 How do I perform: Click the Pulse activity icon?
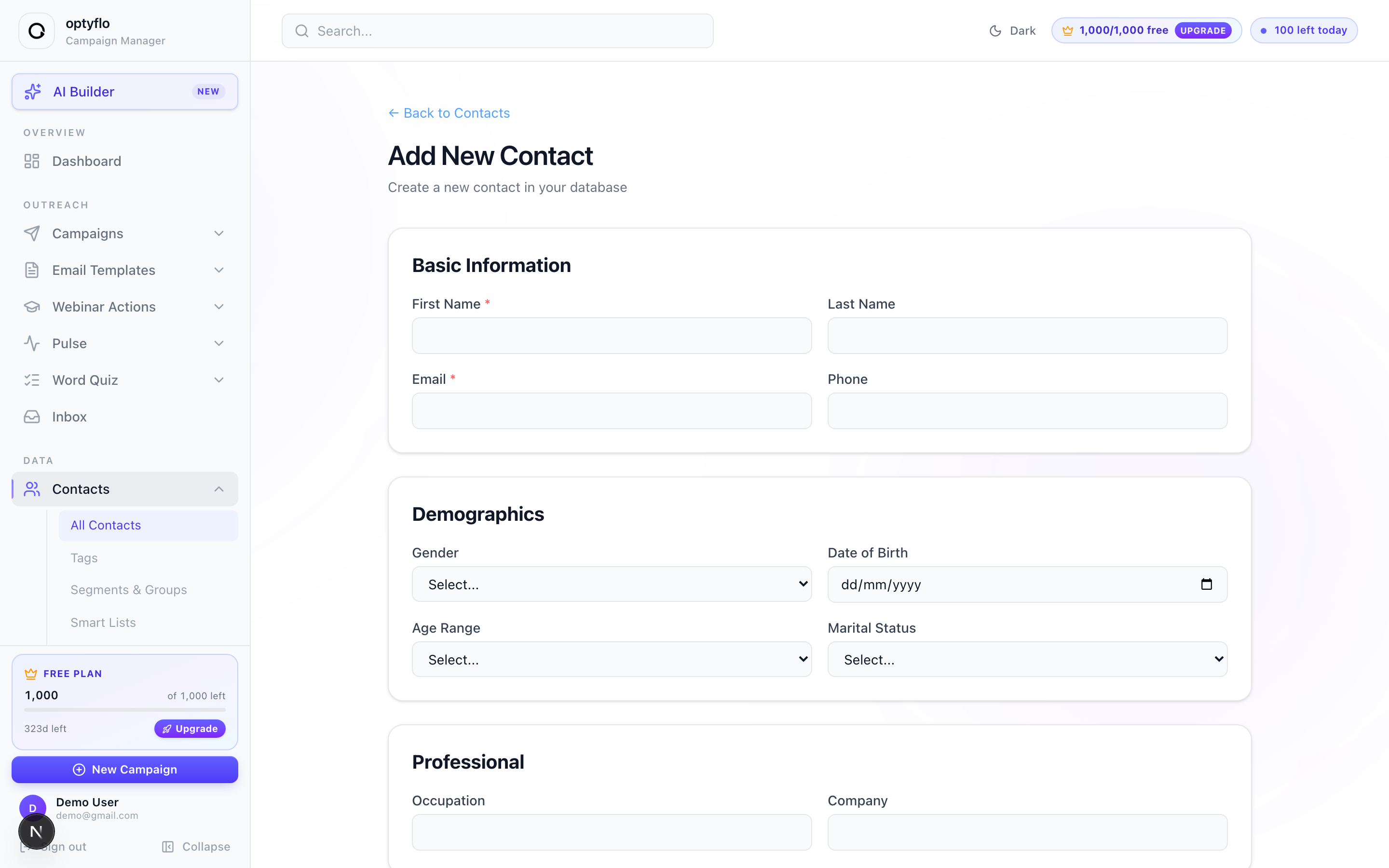click(x=32, y=344)
